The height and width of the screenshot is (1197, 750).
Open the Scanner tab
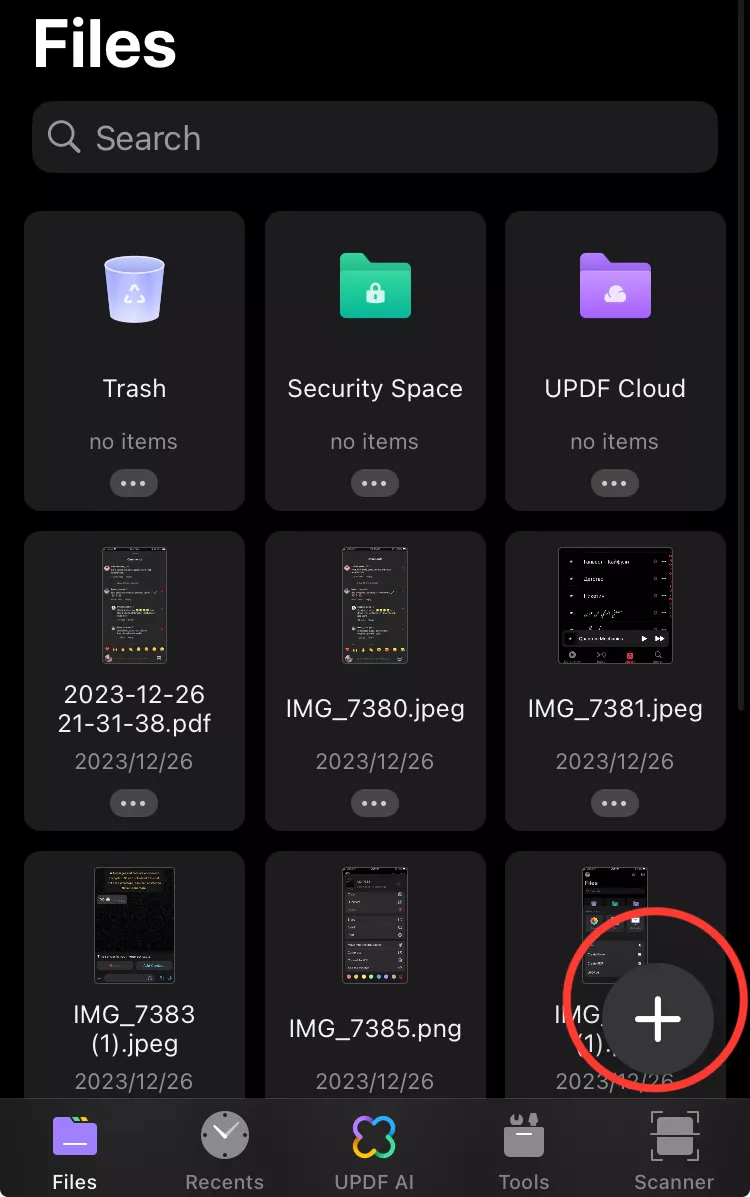(x=674, y=1152)
